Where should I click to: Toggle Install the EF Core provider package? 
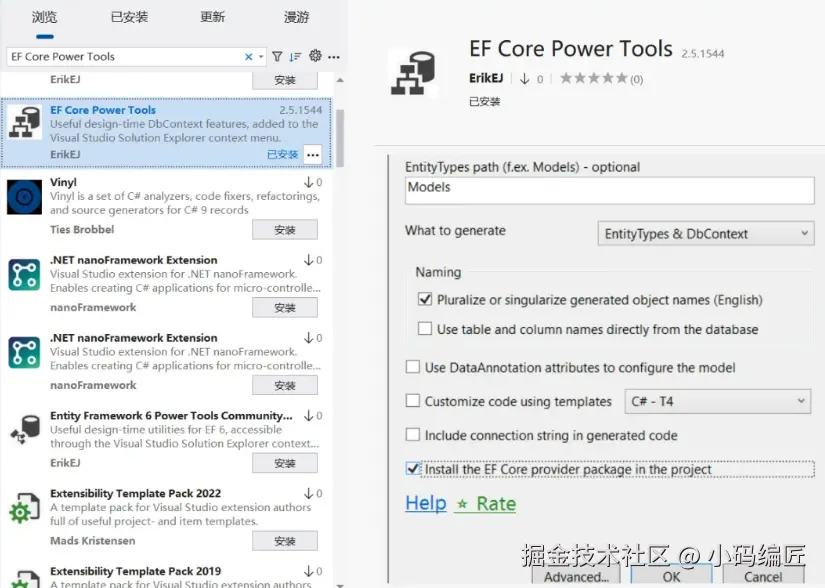coord(412,468)
